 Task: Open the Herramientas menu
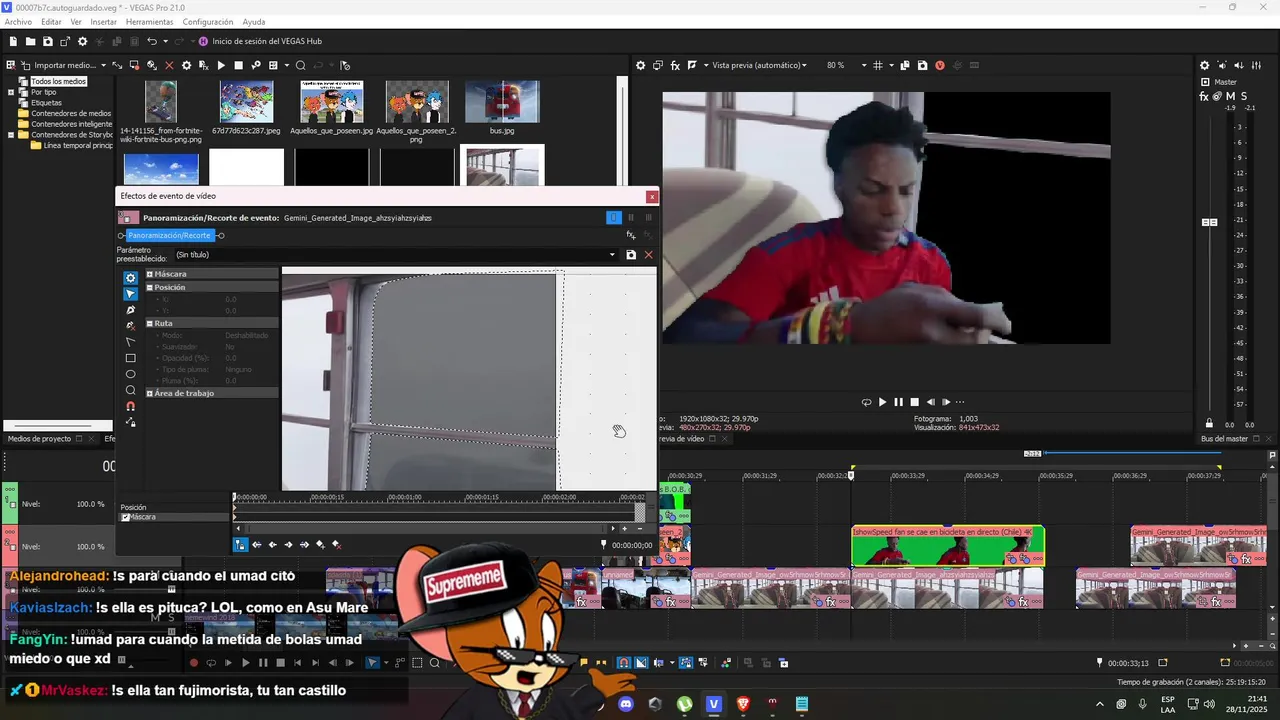[x=149, y=22]
